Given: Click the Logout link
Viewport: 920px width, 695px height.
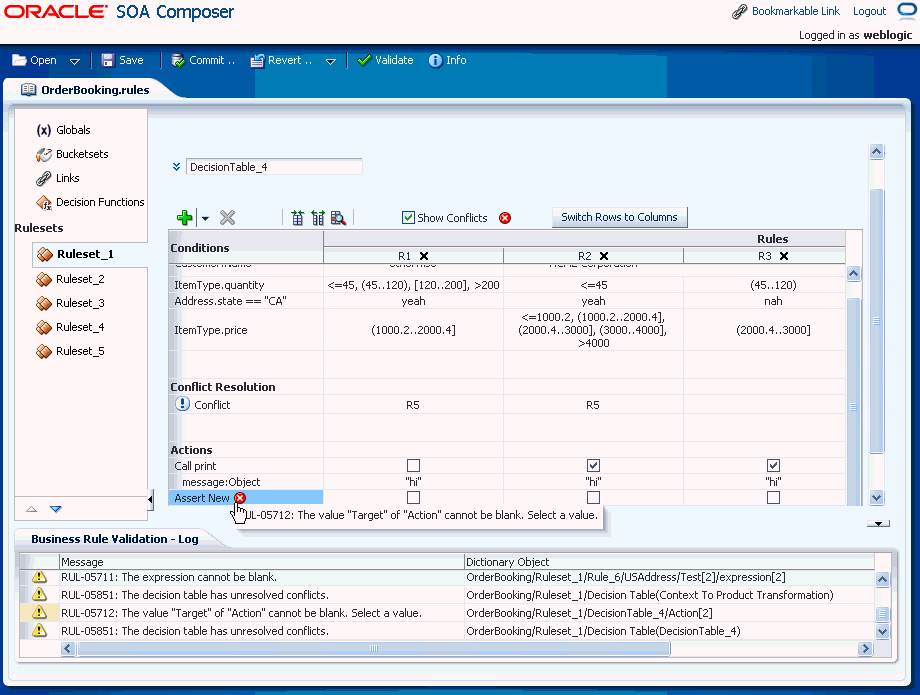Looking at the screenshot, I should [869, 11].
